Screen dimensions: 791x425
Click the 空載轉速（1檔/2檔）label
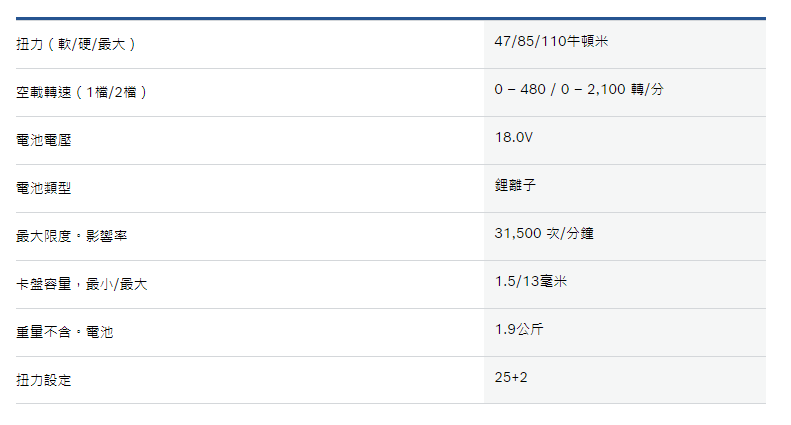(81, 92)
